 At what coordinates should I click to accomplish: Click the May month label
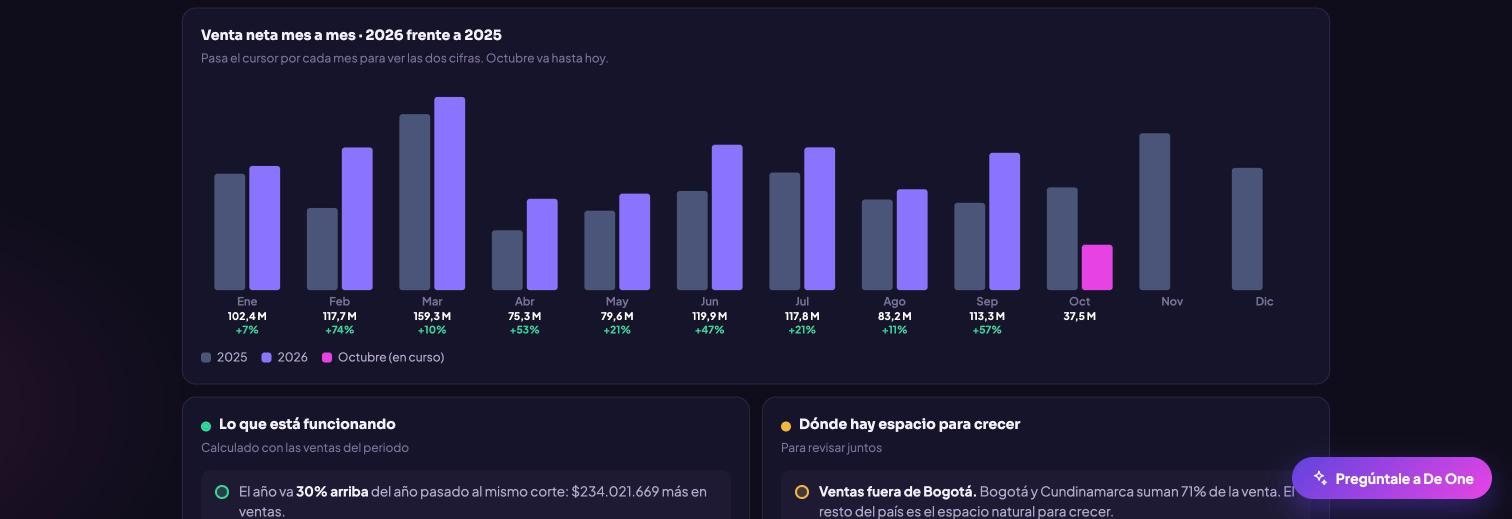[617, 301]
